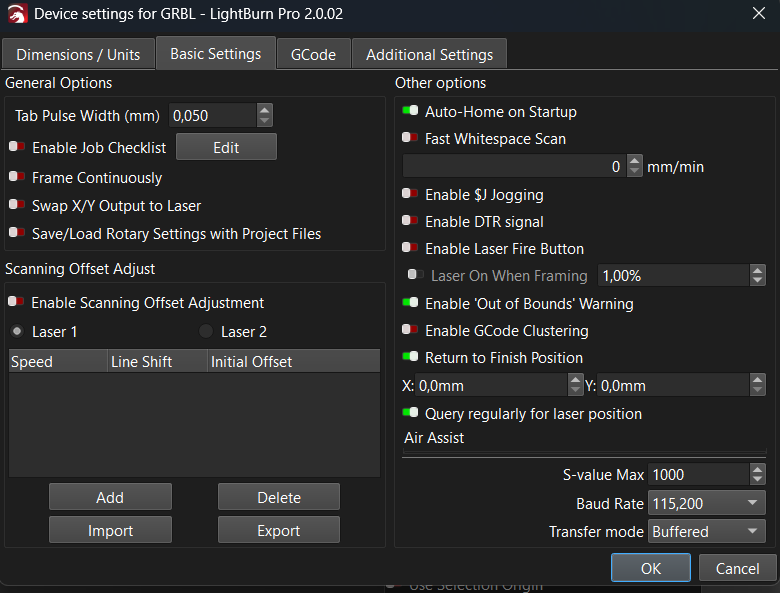Decrease Y finish position down arrow
Image resolution: width=780 pixels, height=593 pixels.
758,391
